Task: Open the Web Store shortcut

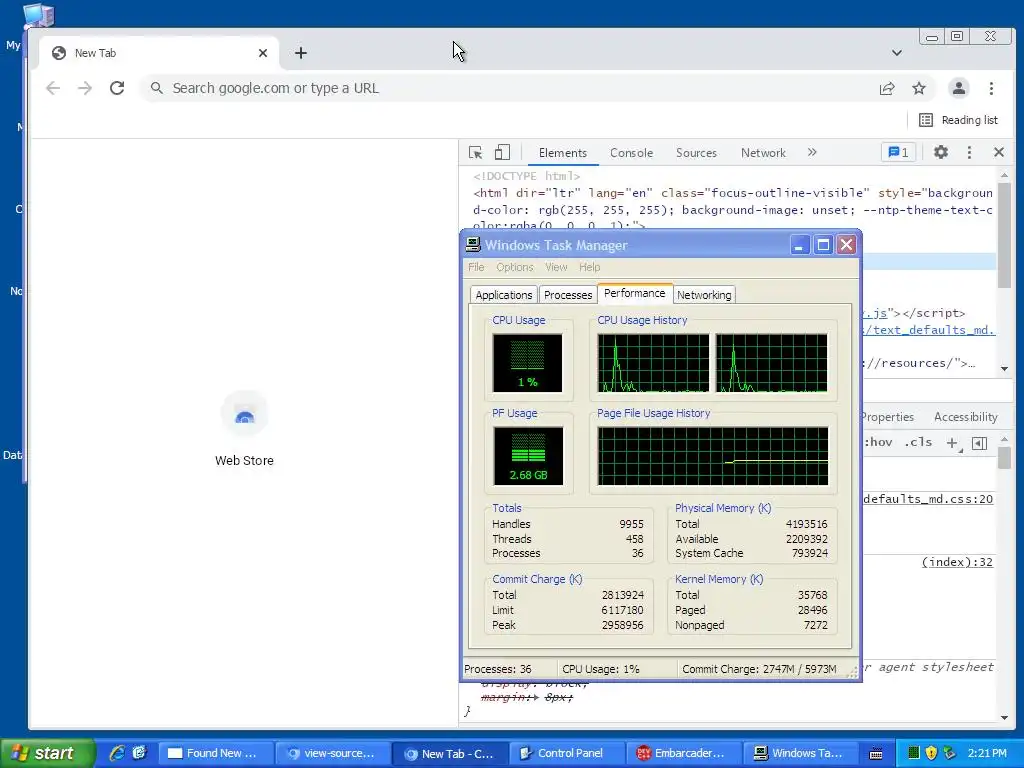Action: [244, 428]
